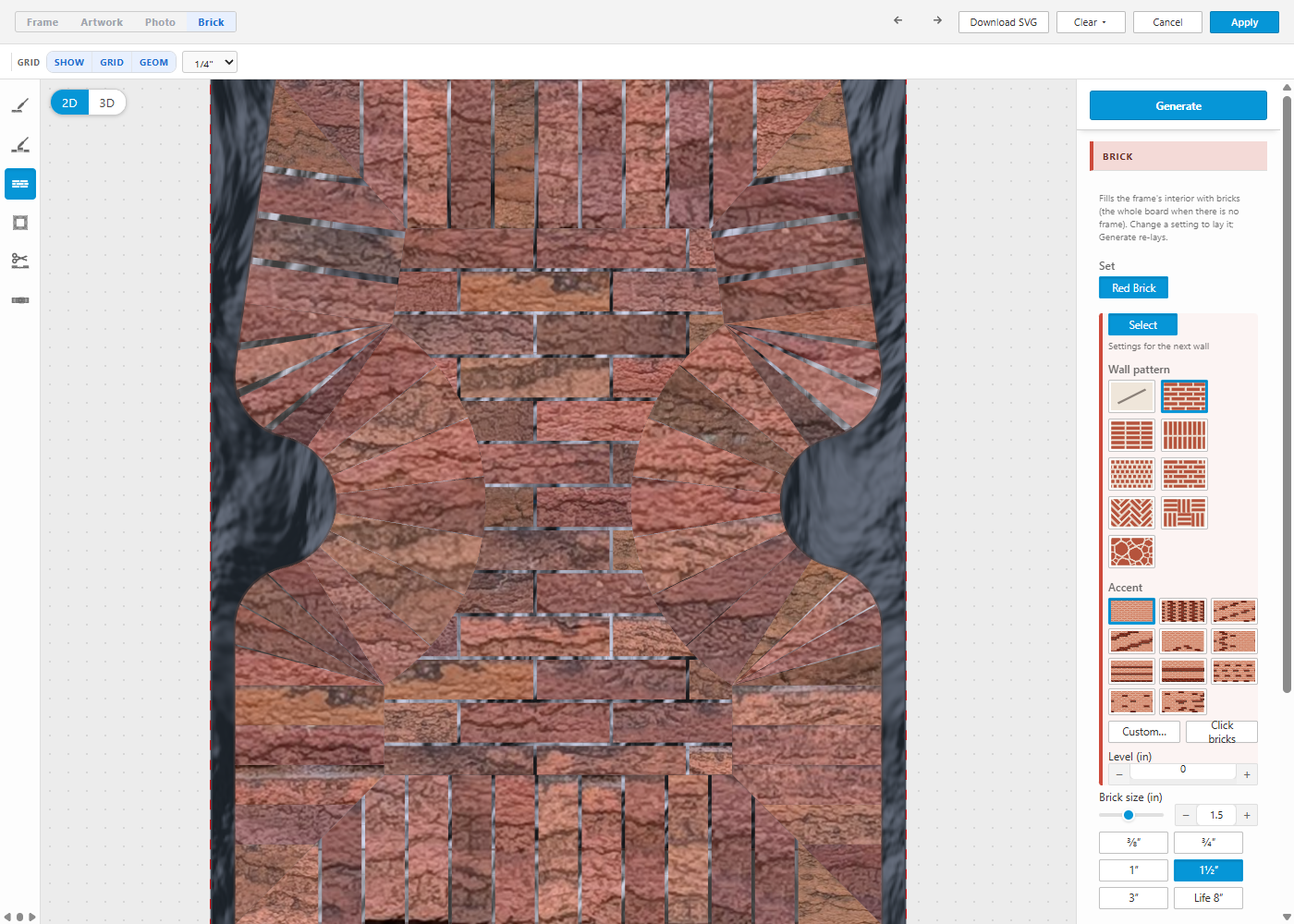Click the redo forward arrow
Screen dimensions: 1294x924
(x=937, y=21)
